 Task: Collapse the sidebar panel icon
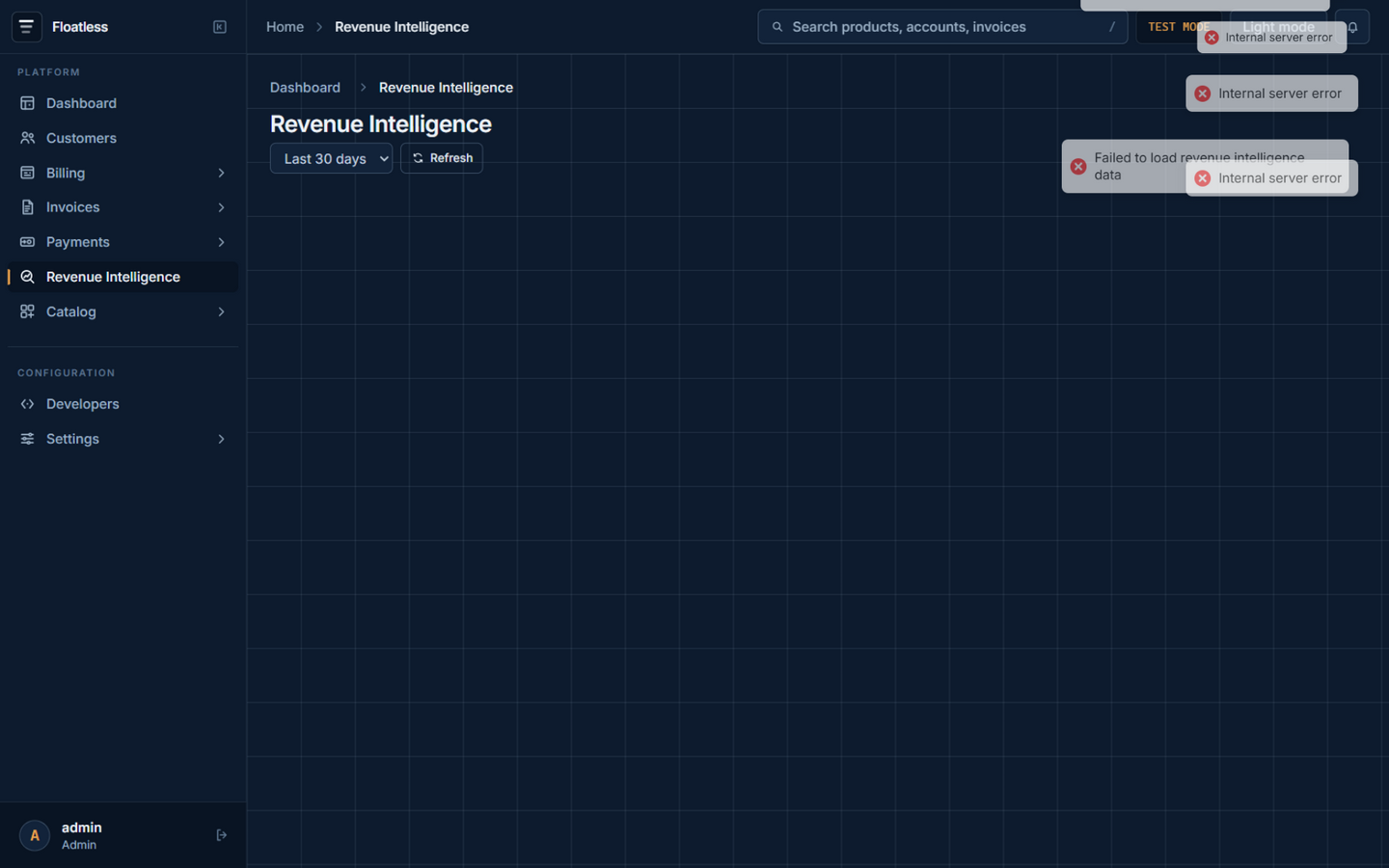pos(220,27)
